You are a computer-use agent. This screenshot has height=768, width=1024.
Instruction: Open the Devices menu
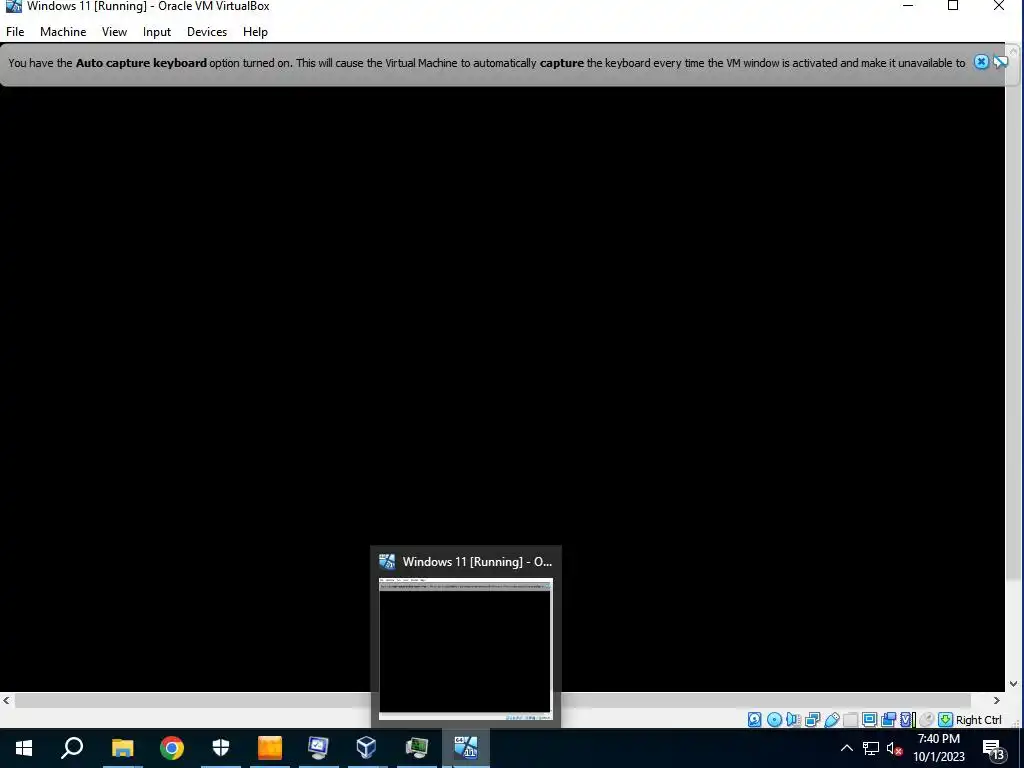pos(207,31)
